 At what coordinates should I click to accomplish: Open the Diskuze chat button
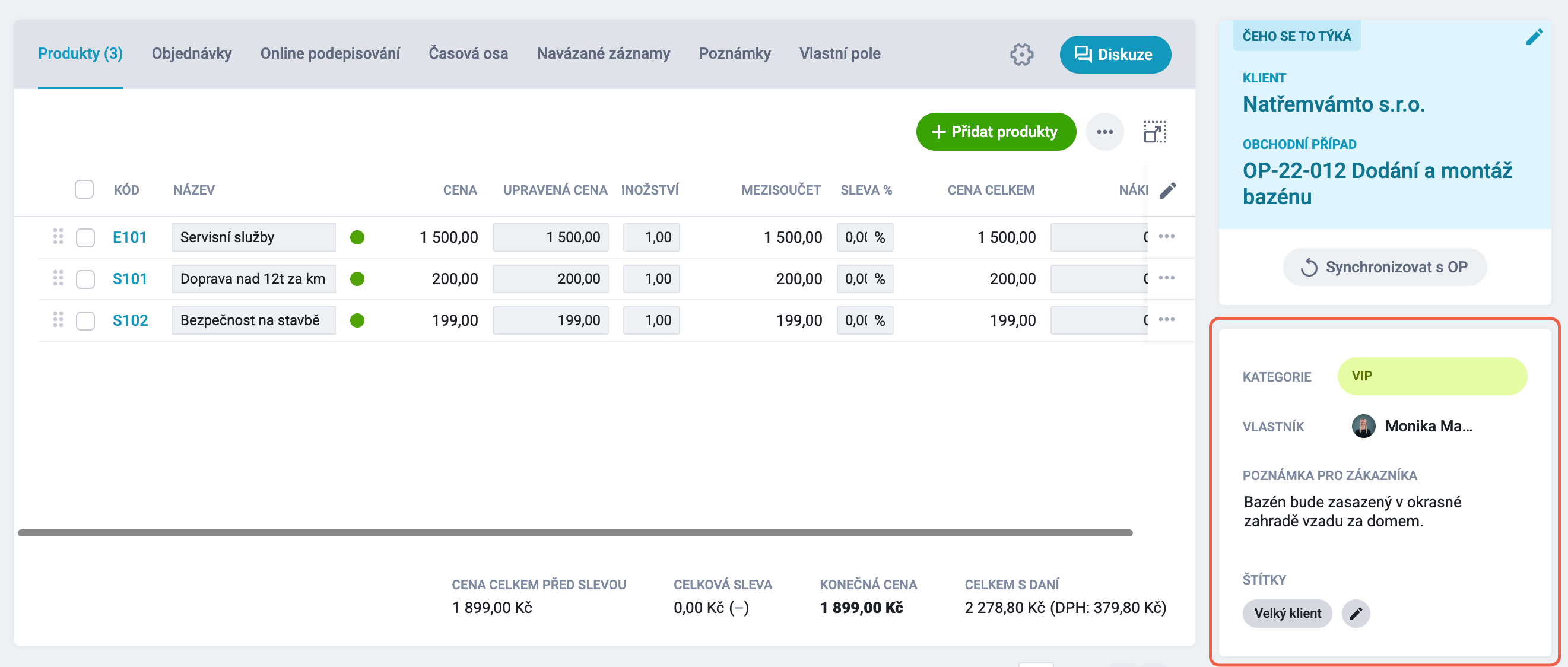coord(1115,55)
